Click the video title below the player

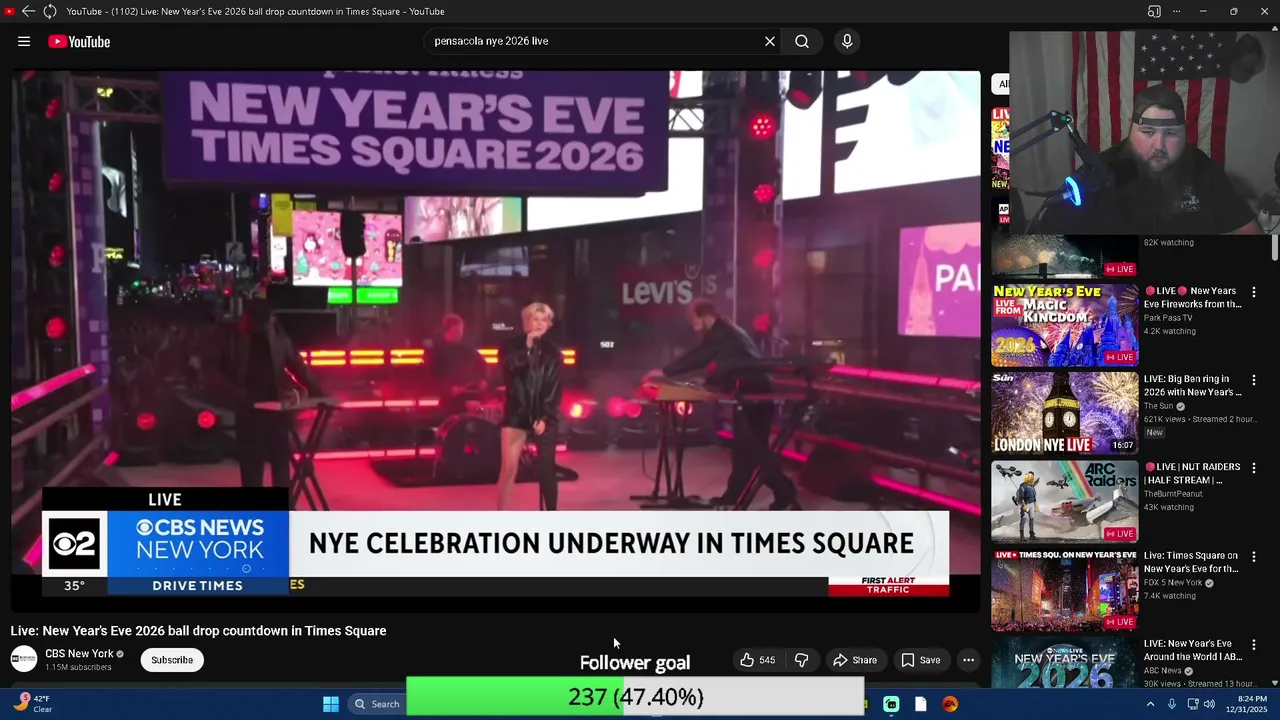pyautogui.click(x=198, y=631)
